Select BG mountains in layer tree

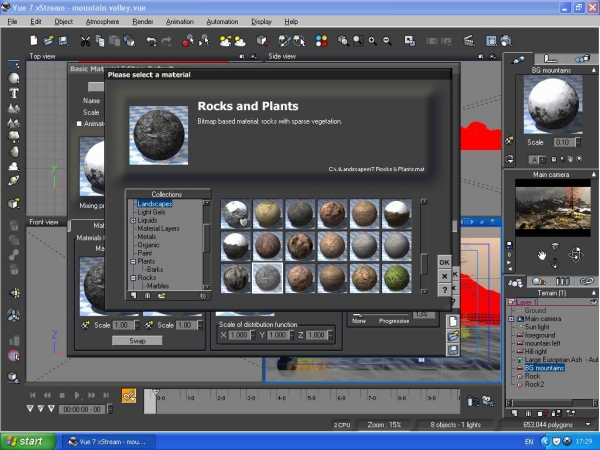pos(545,368)
